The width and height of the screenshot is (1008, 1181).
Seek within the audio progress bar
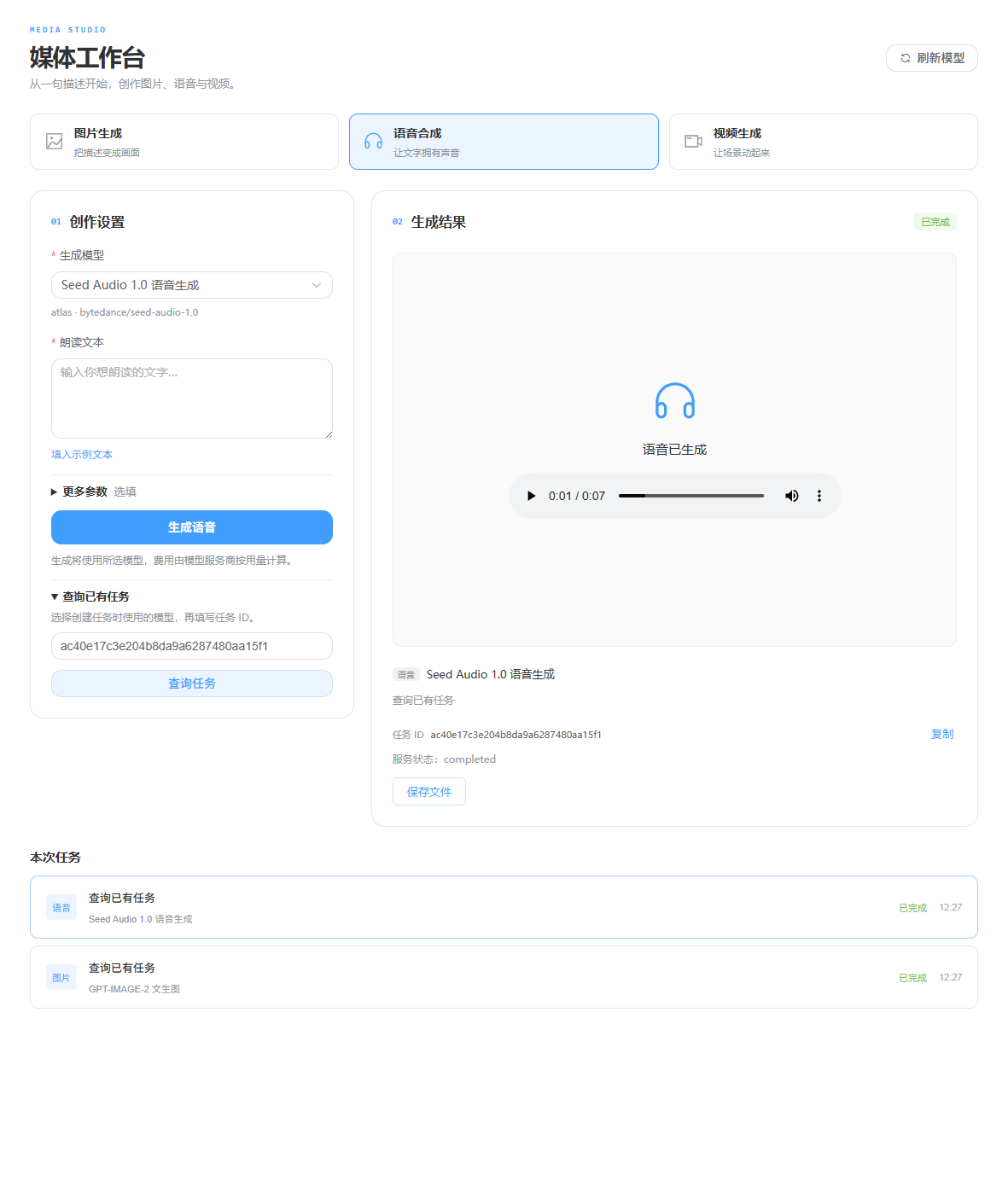coord(691,496)
